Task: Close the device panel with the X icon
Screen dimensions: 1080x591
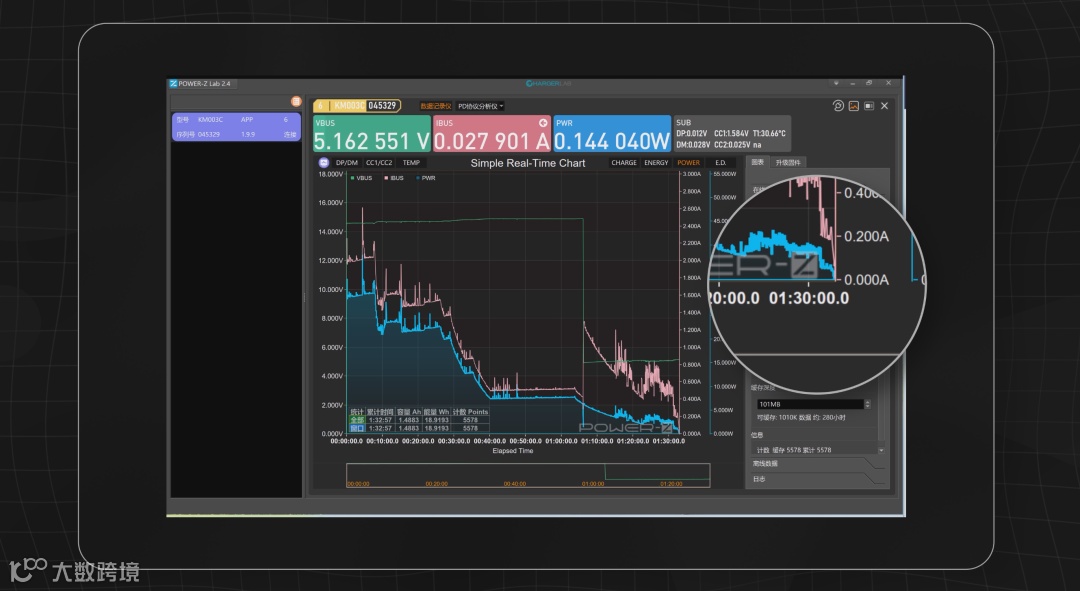Action: [884, 105]
